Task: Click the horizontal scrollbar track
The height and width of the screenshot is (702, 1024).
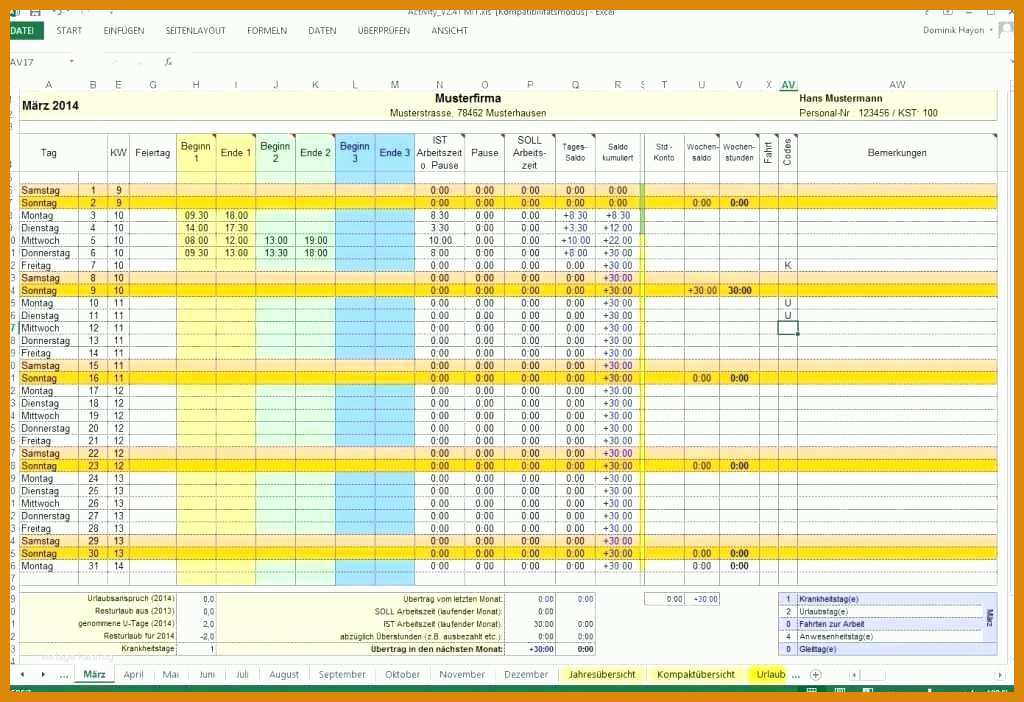Action: point(927,675)
